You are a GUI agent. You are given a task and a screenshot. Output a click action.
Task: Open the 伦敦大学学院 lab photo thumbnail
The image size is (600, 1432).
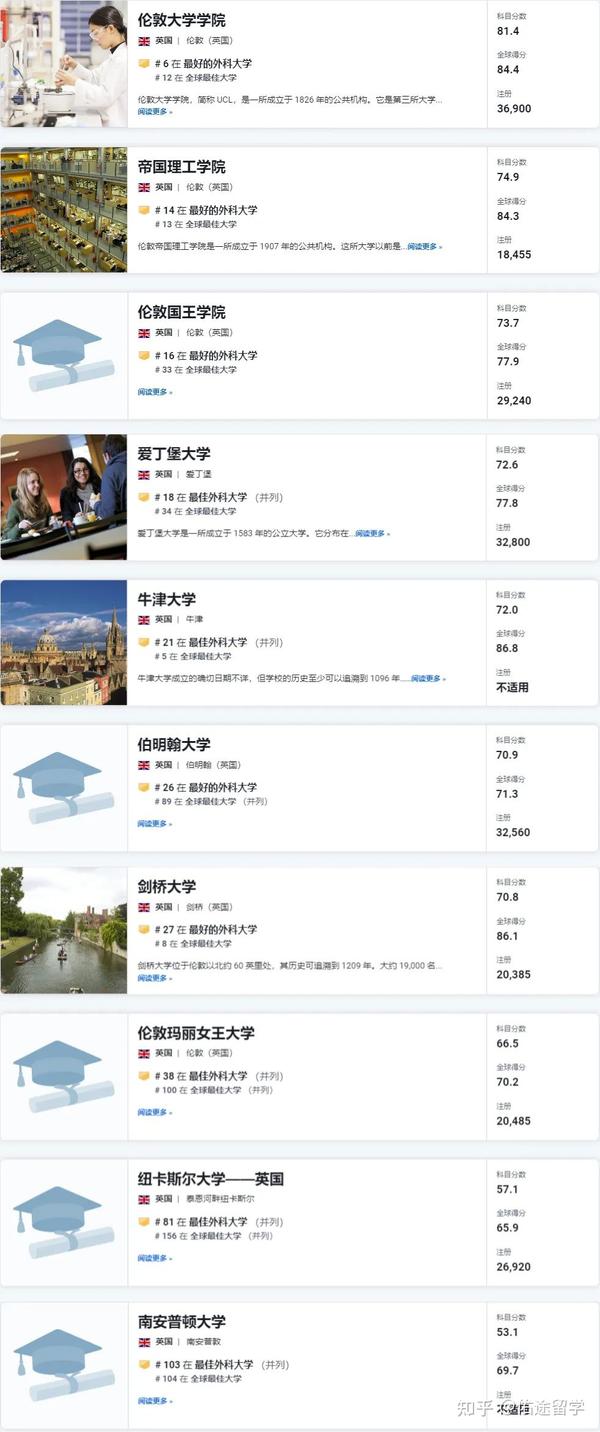(x=64, y=64)
